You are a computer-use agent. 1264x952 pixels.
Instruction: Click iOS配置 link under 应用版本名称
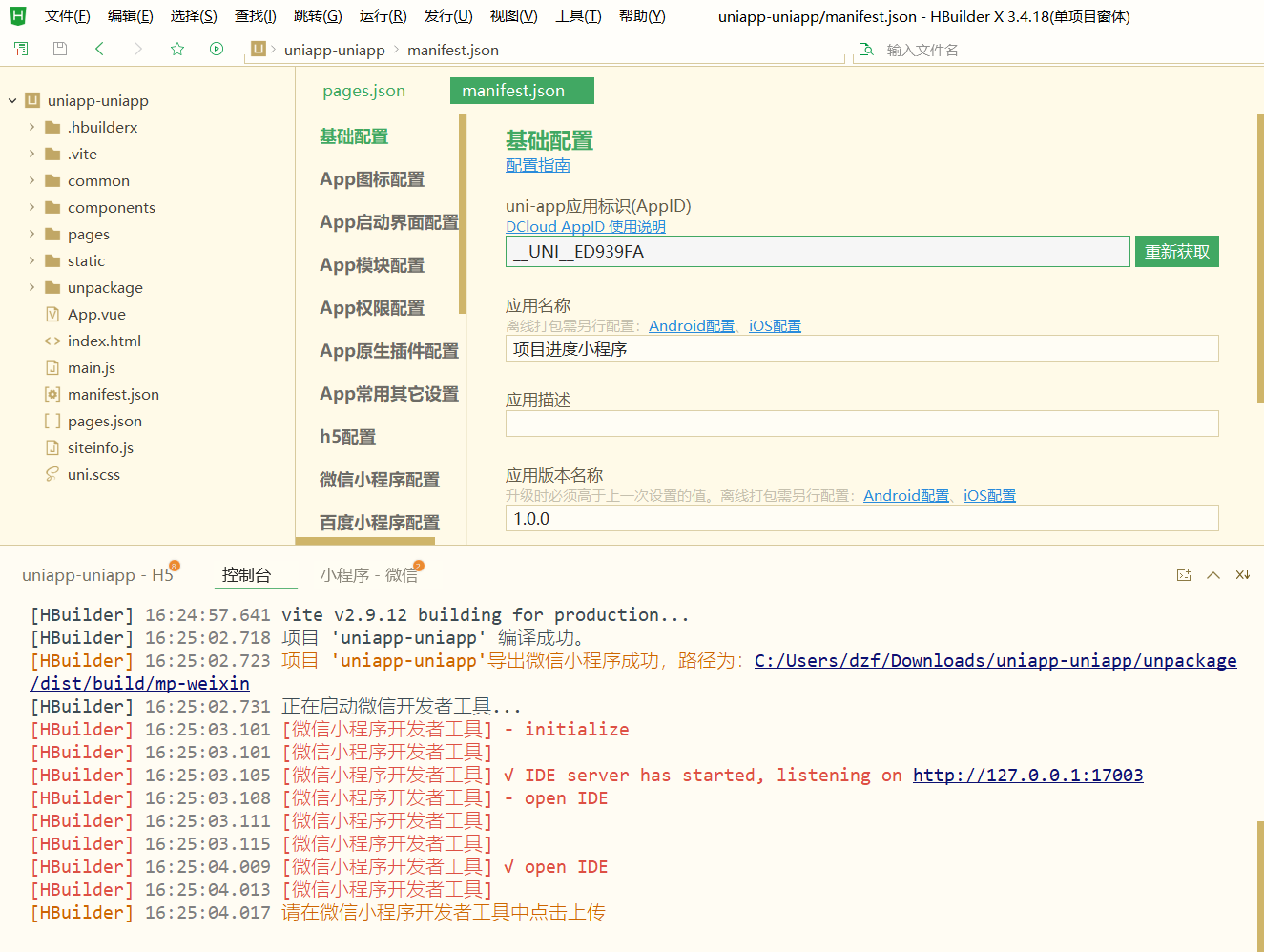pyautogui.click(x=989, y=496)
